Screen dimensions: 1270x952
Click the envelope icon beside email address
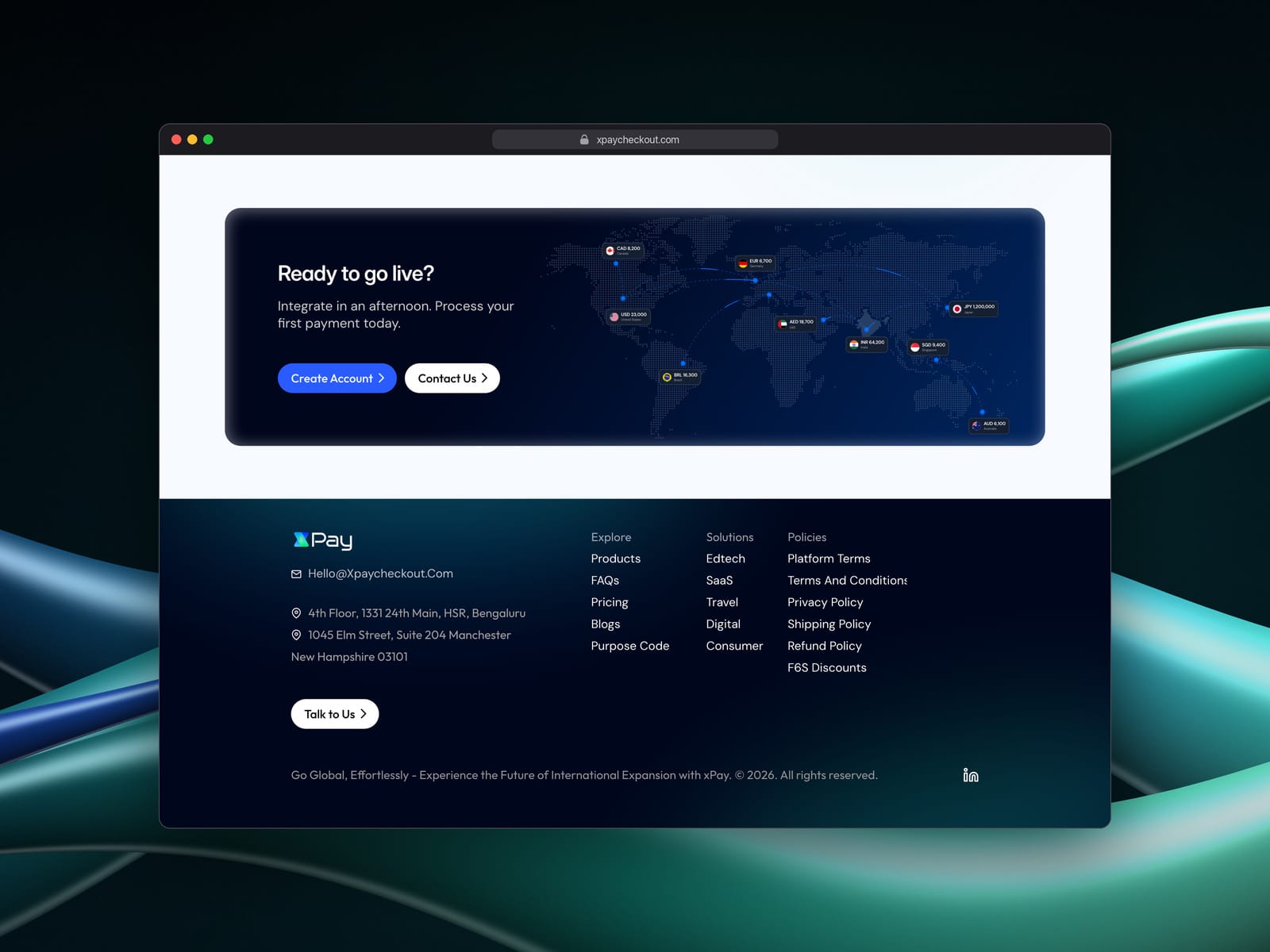[x=296, y=574]
